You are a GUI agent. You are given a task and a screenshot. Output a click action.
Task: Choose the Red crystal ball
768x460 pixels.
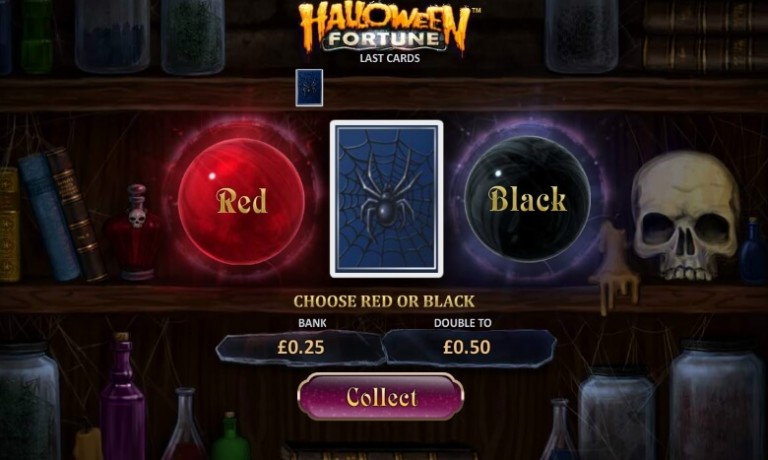(241, 201)
